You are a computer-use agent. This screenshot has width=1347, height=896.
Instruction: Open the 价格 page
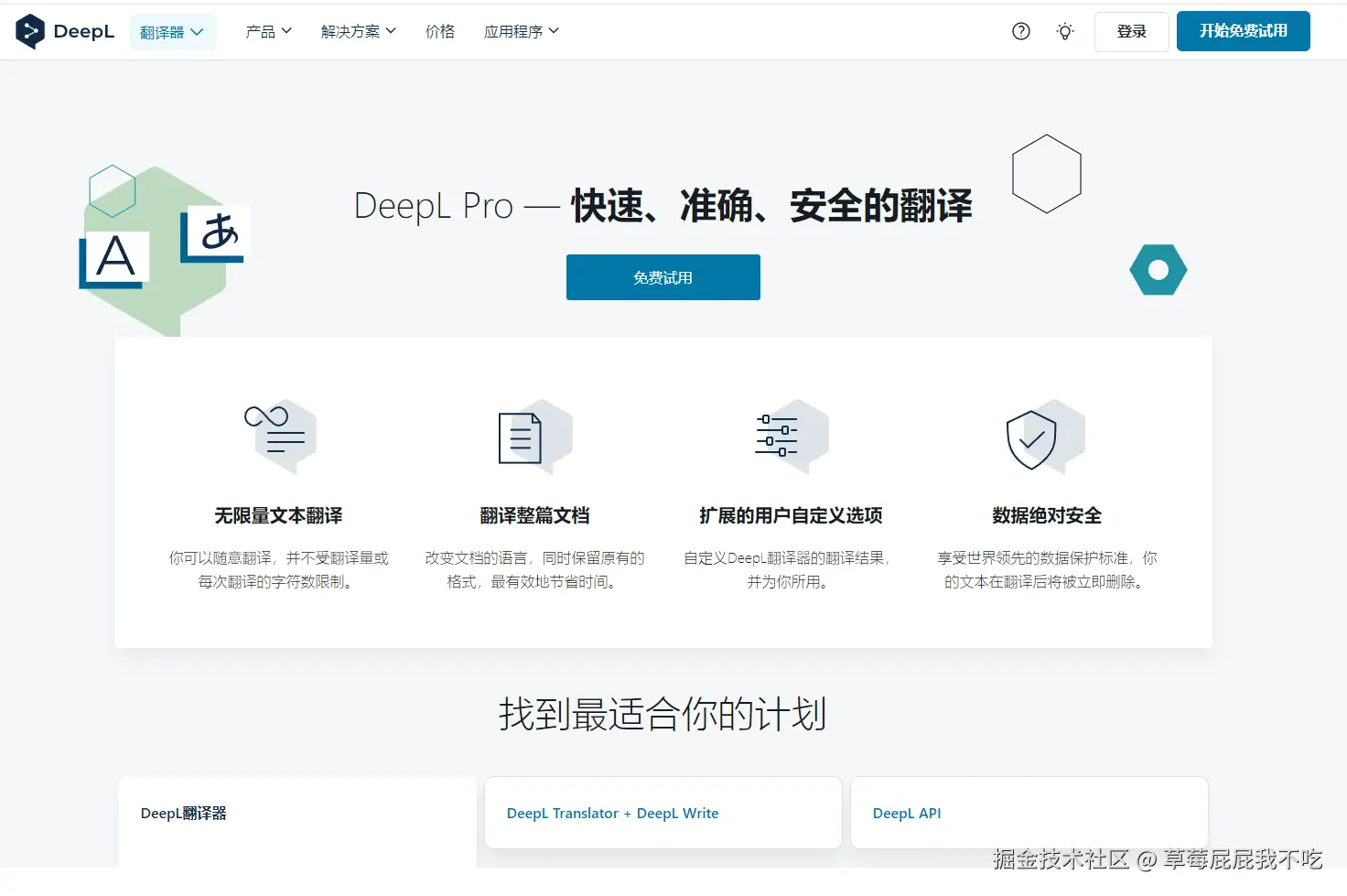[x=440, y=31]
